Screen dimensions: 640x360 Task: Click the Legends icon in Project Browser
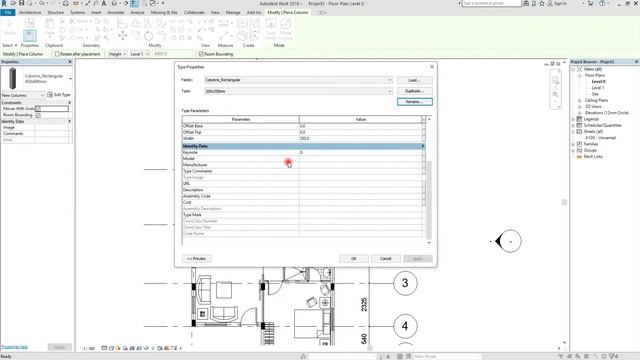pyautogui.click(x=579, y=119)
